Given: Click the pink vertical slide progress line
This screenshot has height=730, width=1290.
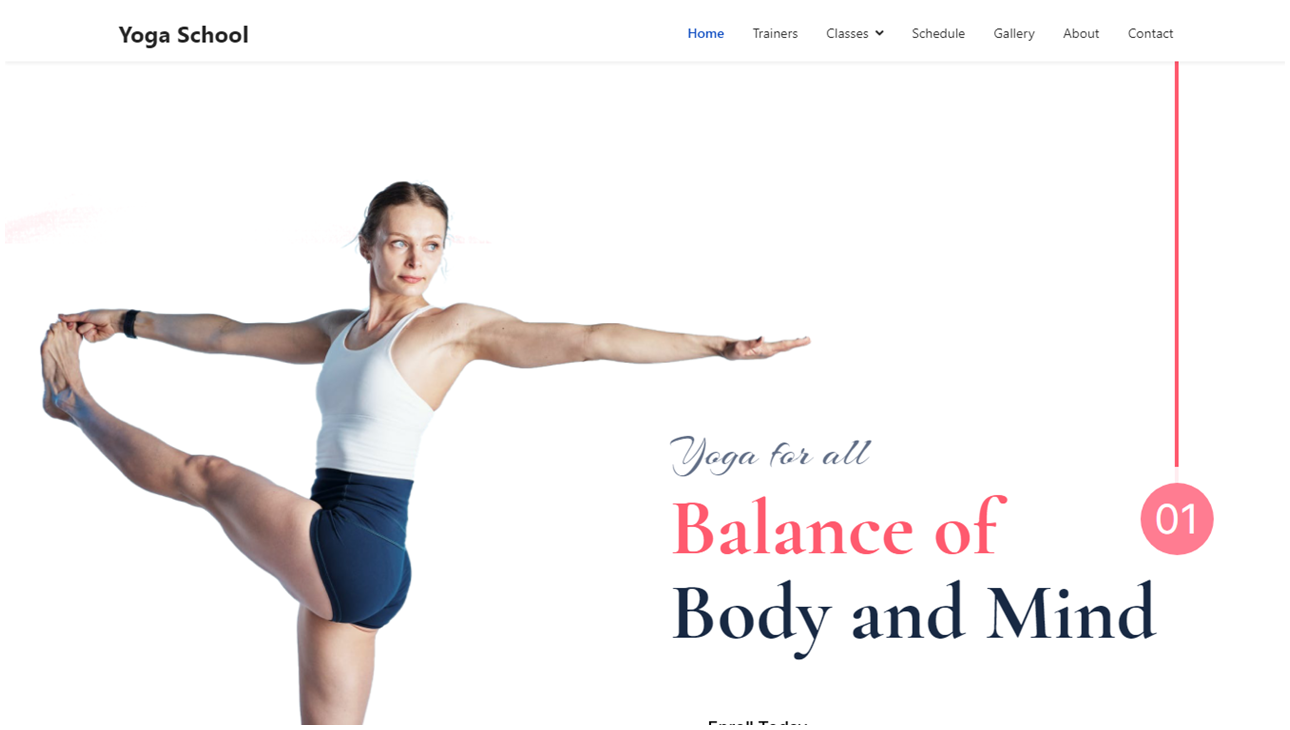Looking at the screenshot, I should click(1176, 265).
